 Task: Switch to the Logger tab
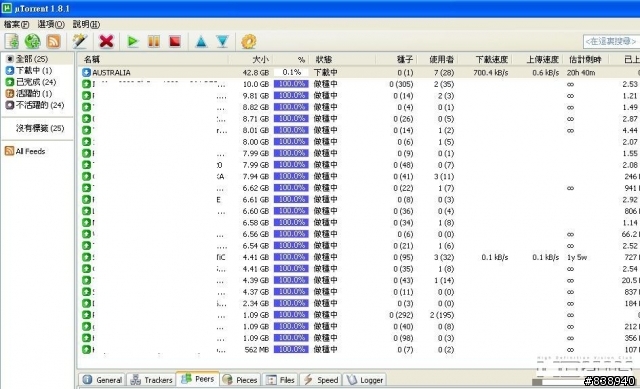[365, 380]
